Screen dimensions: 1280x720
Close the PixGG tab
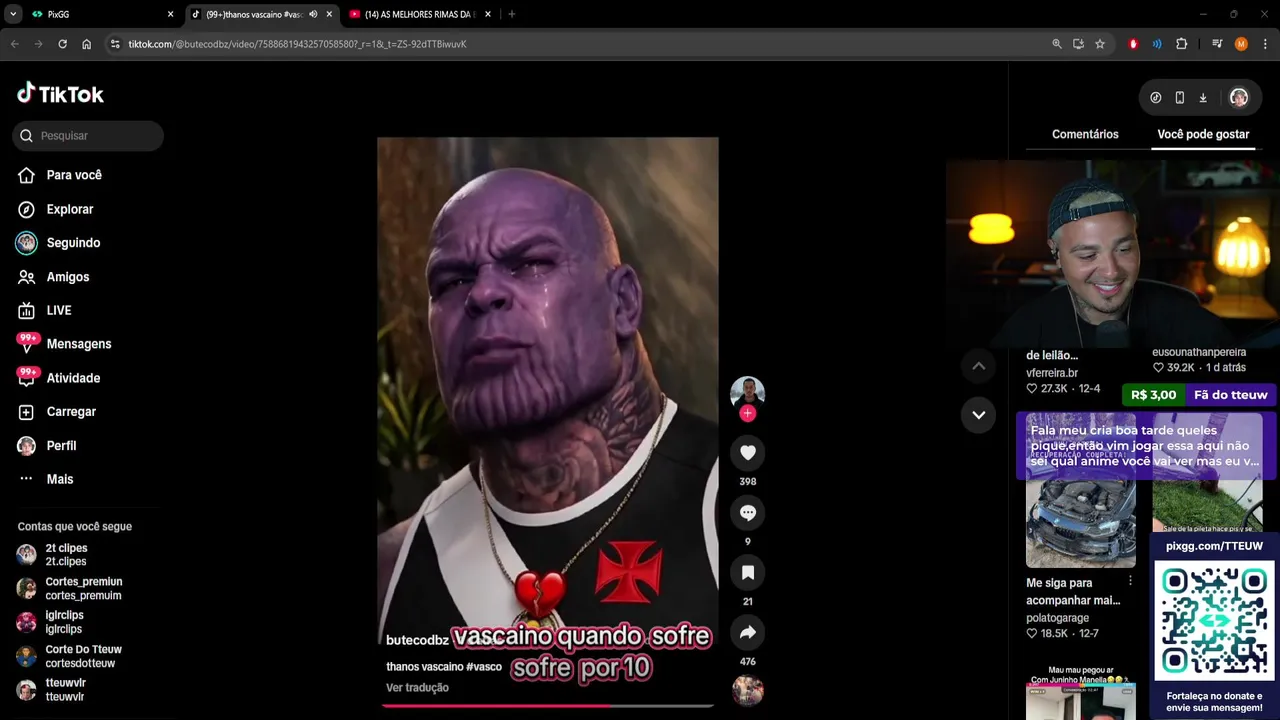pos(170,15)
